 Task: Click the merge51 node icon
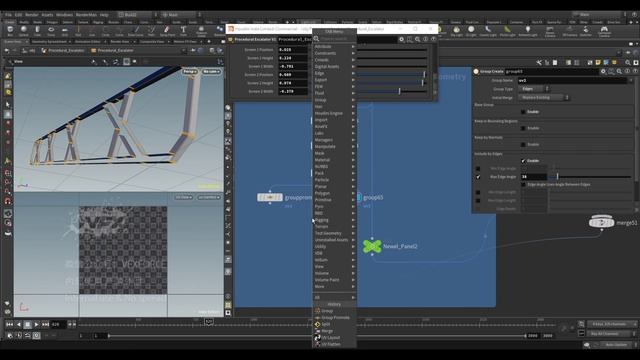tap(601, 222)
